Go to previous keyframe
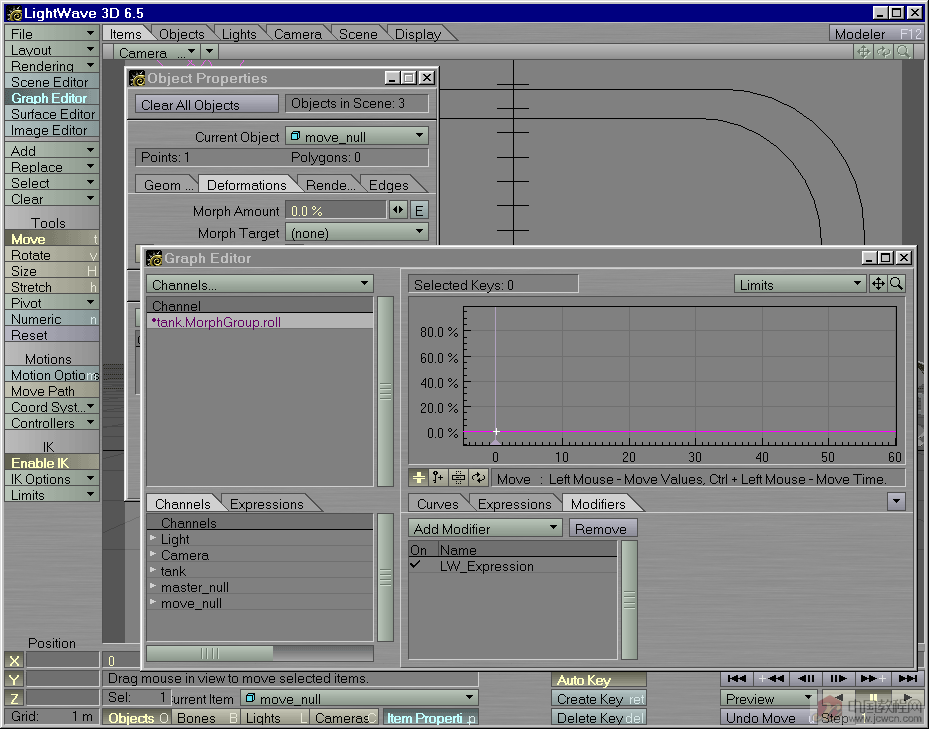This screenshot has height=729, width=929. (771, 679)
